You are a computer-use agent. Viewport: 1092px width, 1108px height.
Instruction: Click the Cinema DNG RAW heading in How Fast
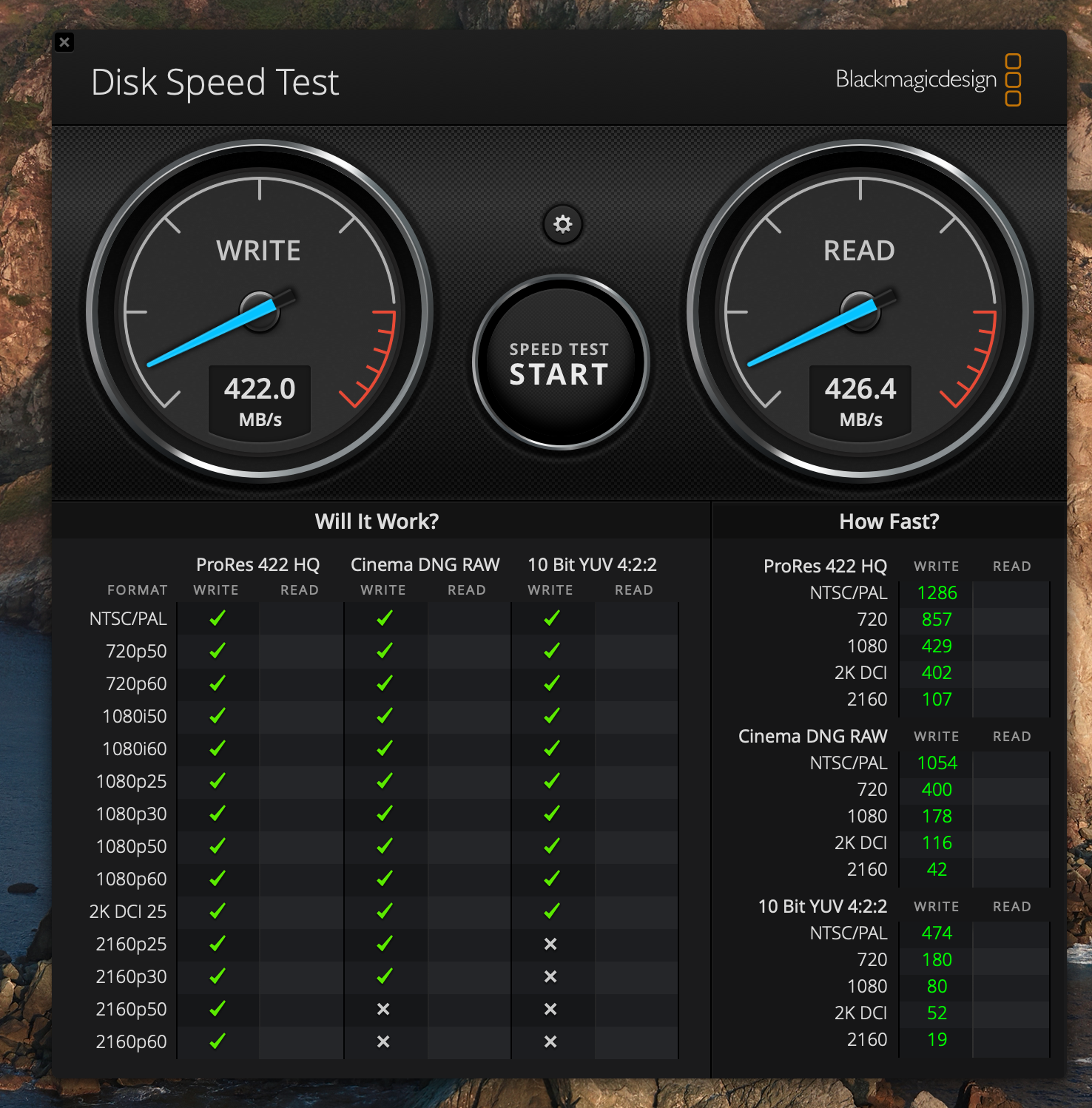pos(812,737)
